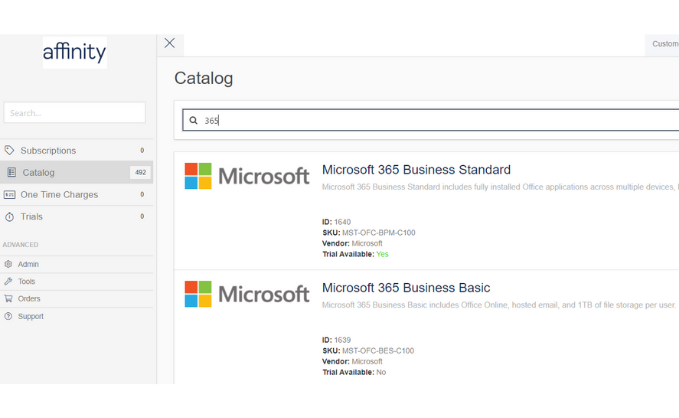Click Trial Available No value
The width and height of the screenshot is (679, 418).
click(x=381, y=373)
